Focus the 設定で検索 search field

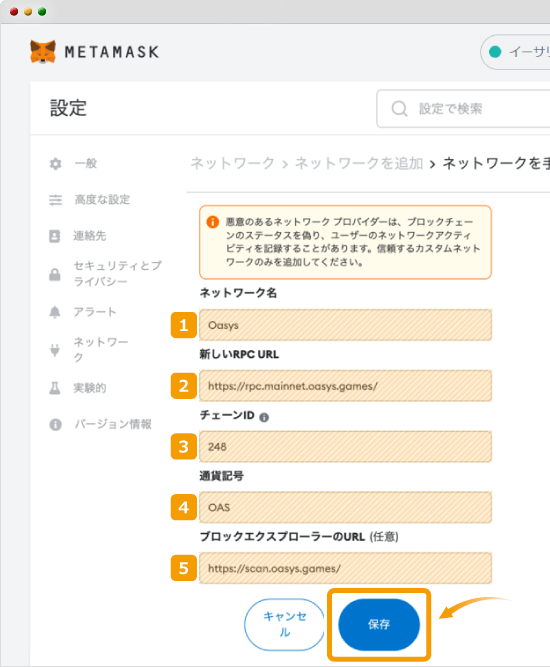tap(463, 108)
